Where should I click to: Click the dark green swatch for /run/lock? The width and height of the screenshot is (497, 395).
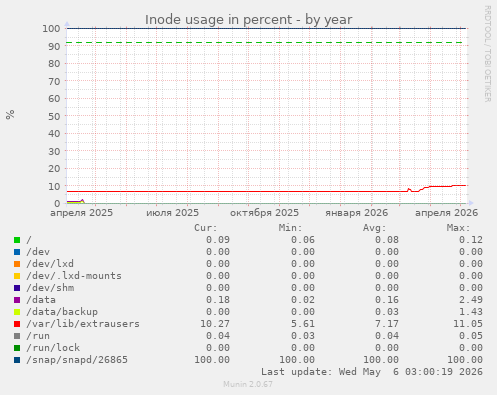[x=17, y=348]
